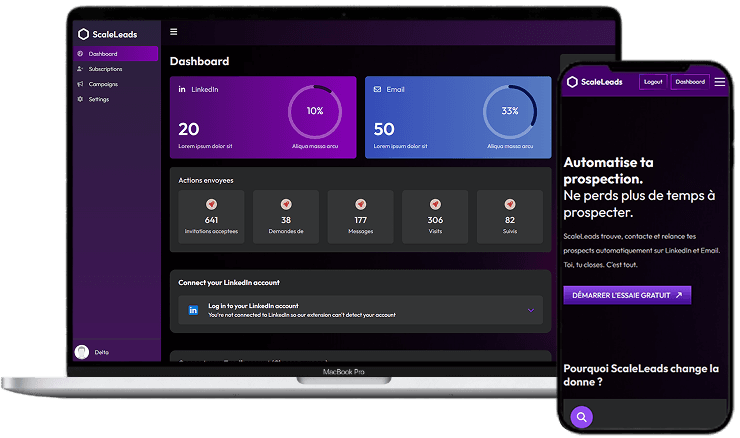Click the 641 invitations acceptees tile

click(x=211, y=217)
